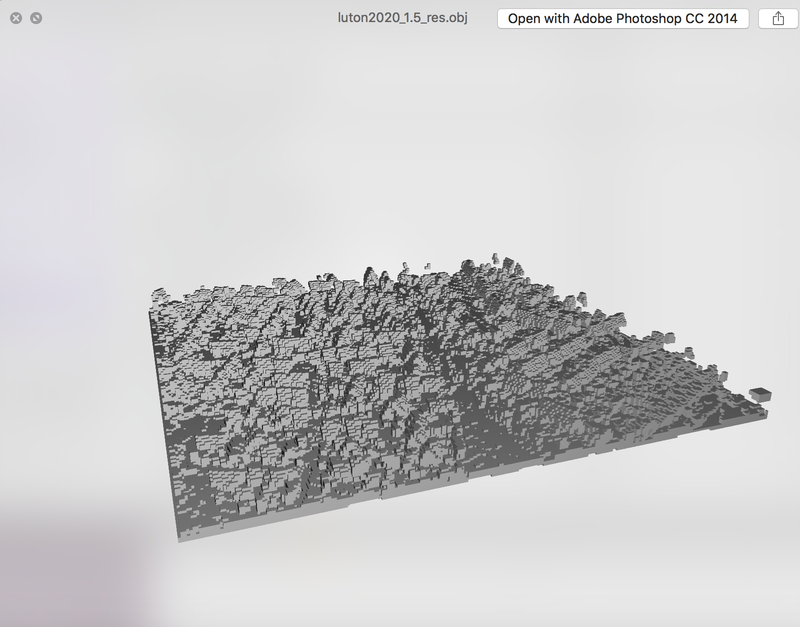The image size is (800, 627).
Task: Click the Share icon button
Action: (777, 19)
